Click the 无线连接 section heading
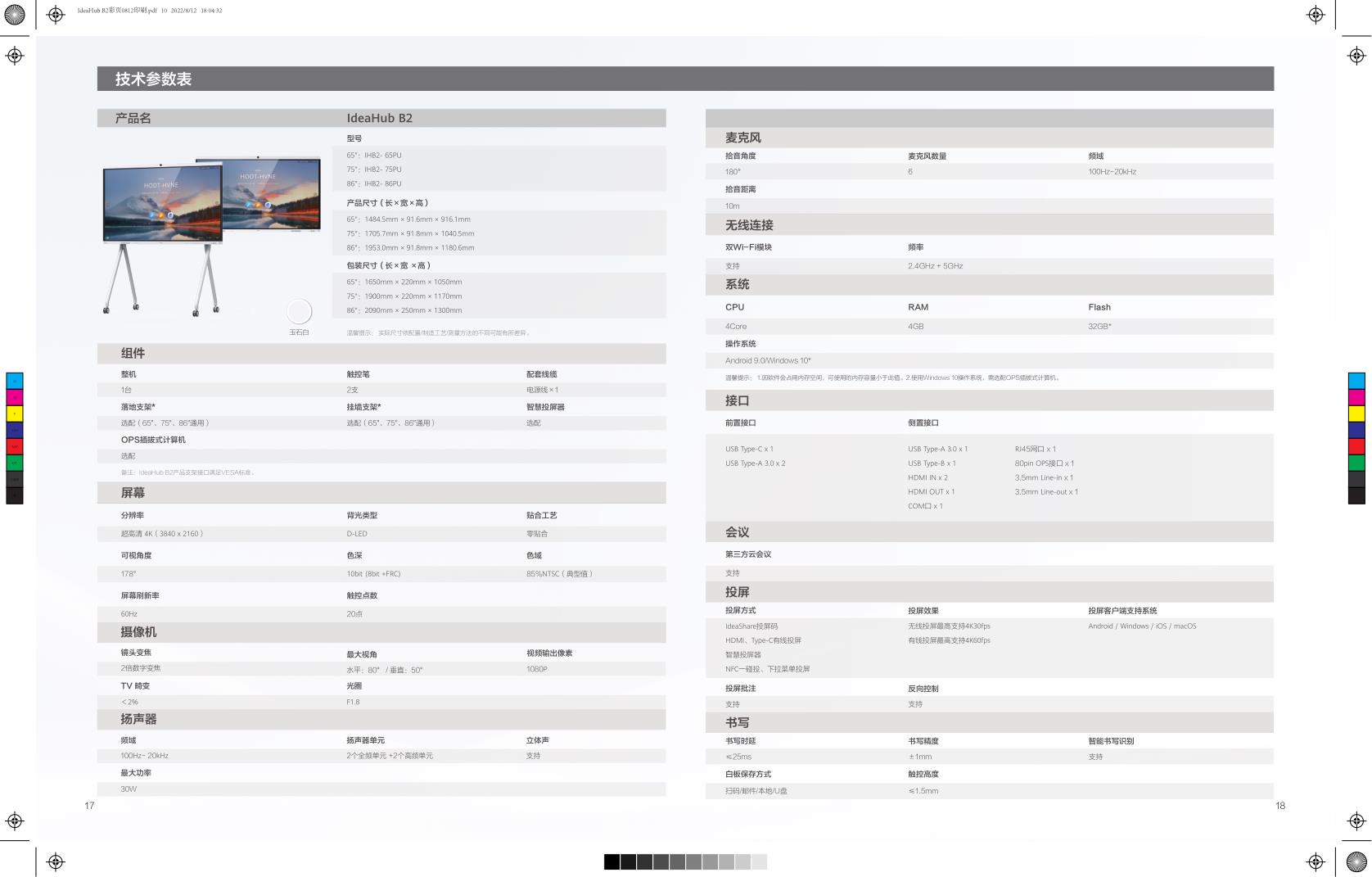The height and width of the screenshot is (877, 1372). pyautogui.click(x=749, y=224)
